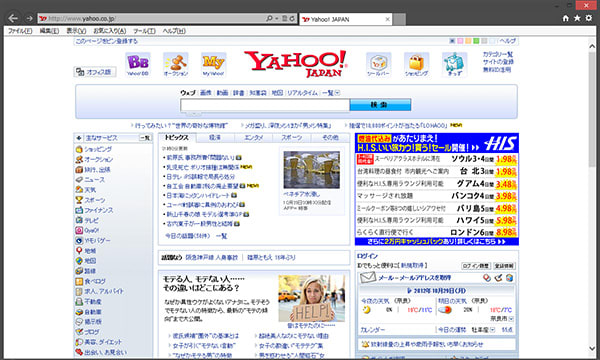The height and width of the screenshot is (360, 600).
Task: Open the 奈良市 weather location dropdown
Action: 511,319
